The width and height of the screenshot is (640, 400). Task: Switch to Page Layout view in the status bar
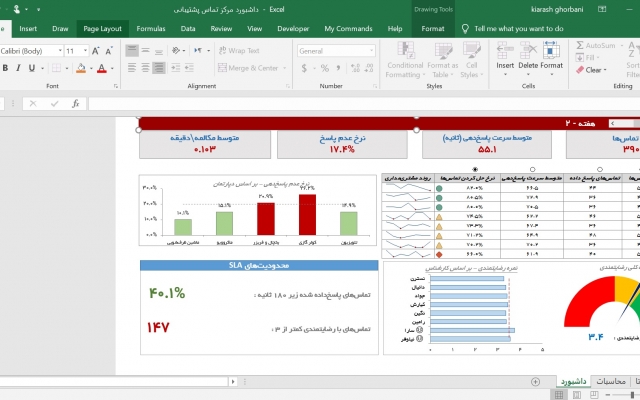577,395
